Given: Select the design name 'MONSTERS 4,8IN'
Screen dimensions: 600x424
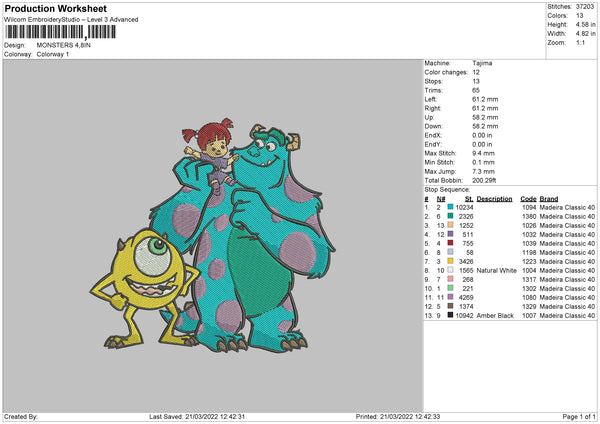Looking at the screenshot, I should tap(64, 45).
